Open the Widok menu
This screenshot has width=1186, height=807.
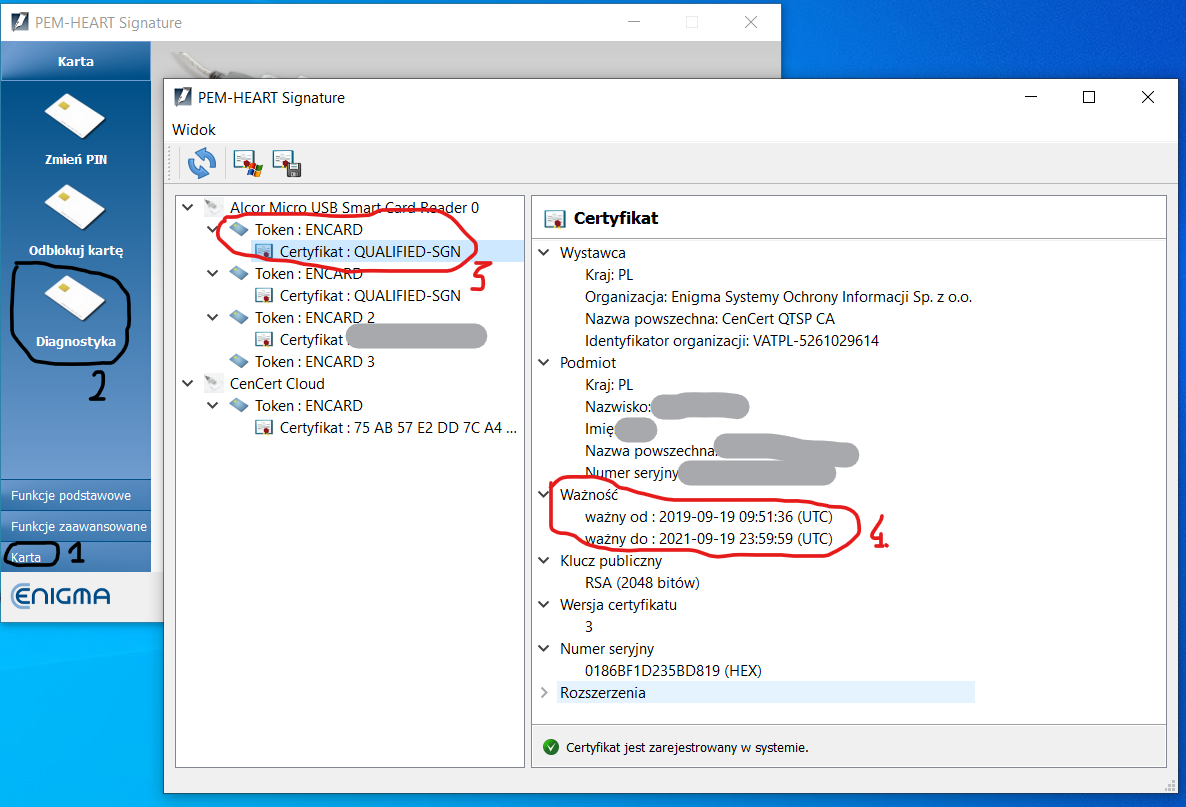[194, 129]
